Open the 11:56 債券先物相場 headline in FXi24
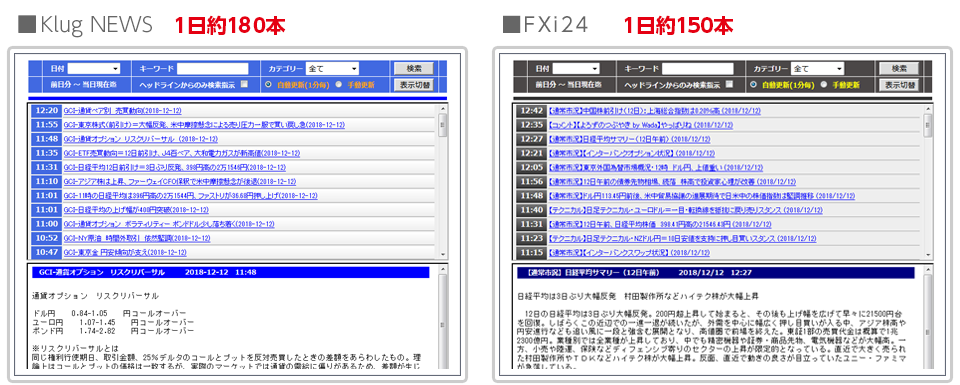This screenshot has height=385, width=960. click(672, 181)
